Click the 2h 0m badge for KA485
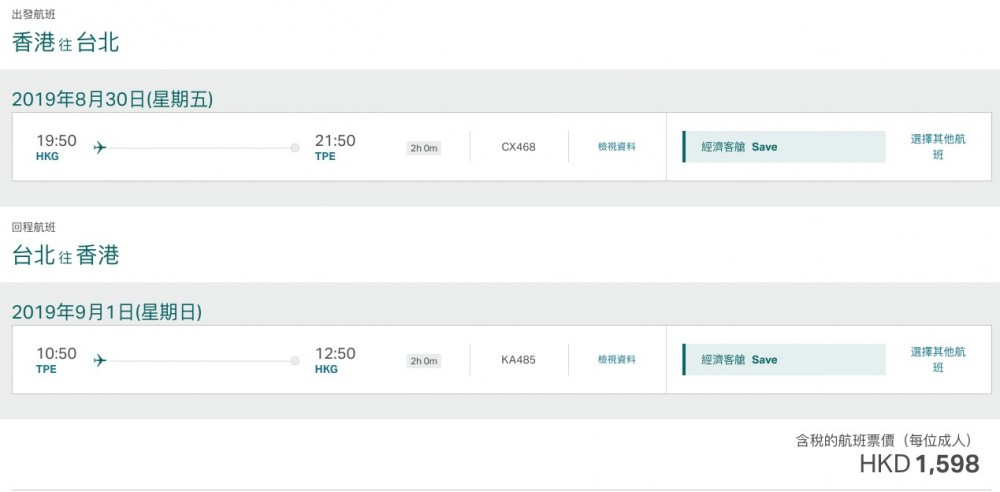1000x492 pixels. [424, 361]
